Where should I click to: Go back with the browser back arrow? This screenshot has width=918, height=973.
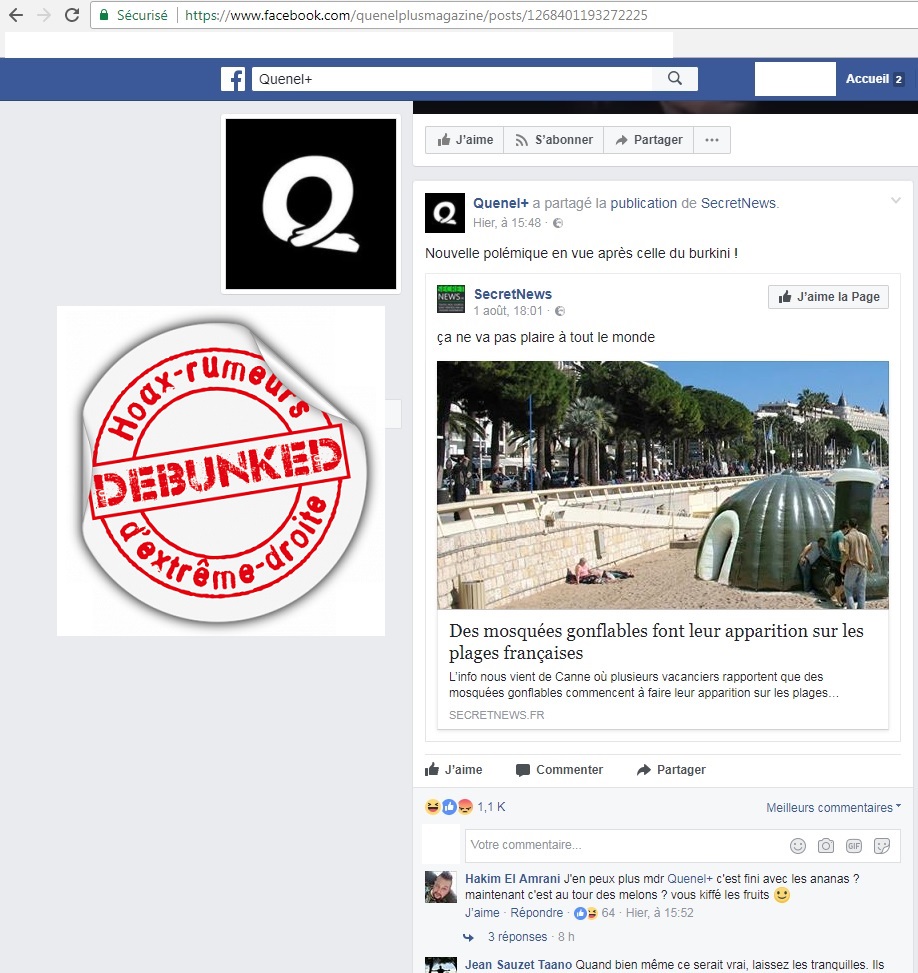point(16,15)
